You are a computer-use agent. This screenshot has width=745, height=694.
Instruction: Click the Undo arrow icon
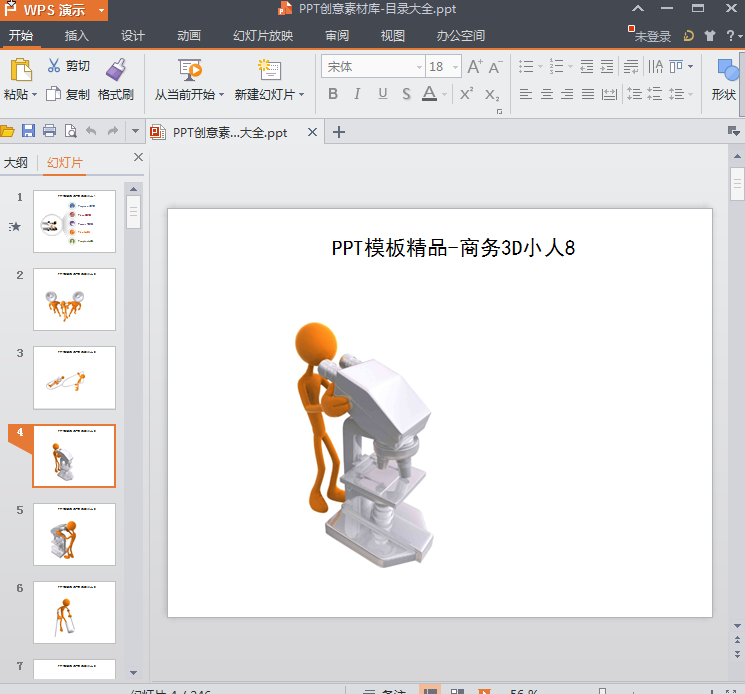(91, 131)
